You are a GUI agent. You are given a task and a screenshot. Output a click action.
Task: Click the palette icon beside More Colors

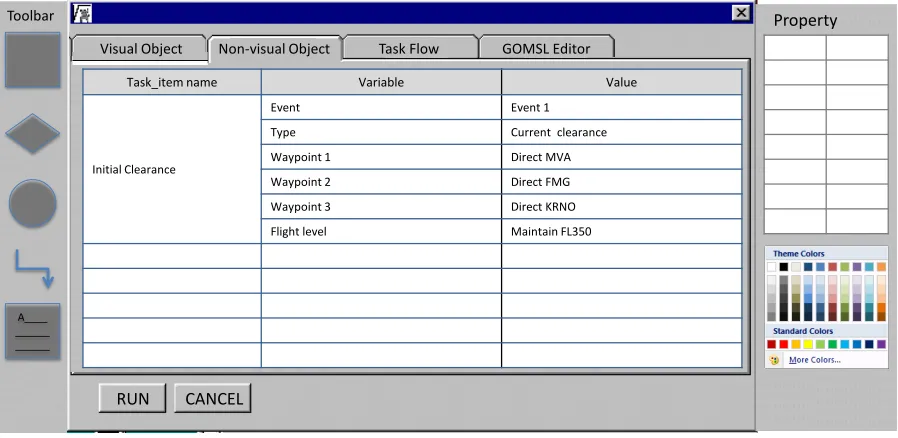point(774,360)
